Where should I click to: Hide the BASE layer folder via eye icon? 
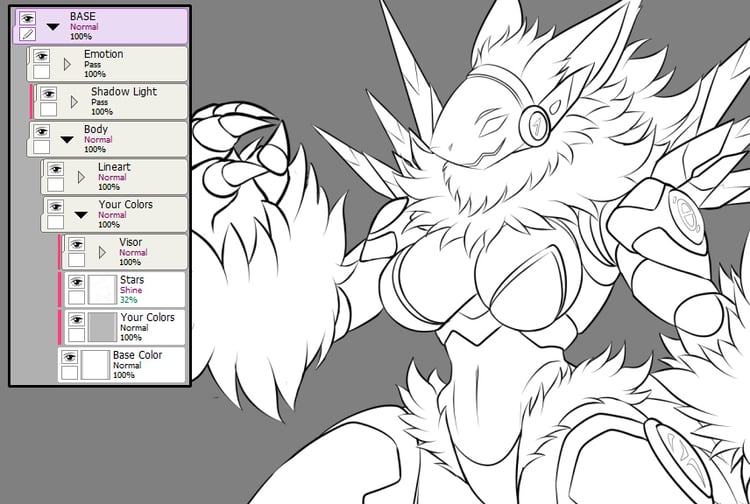(x=28, y=19)
